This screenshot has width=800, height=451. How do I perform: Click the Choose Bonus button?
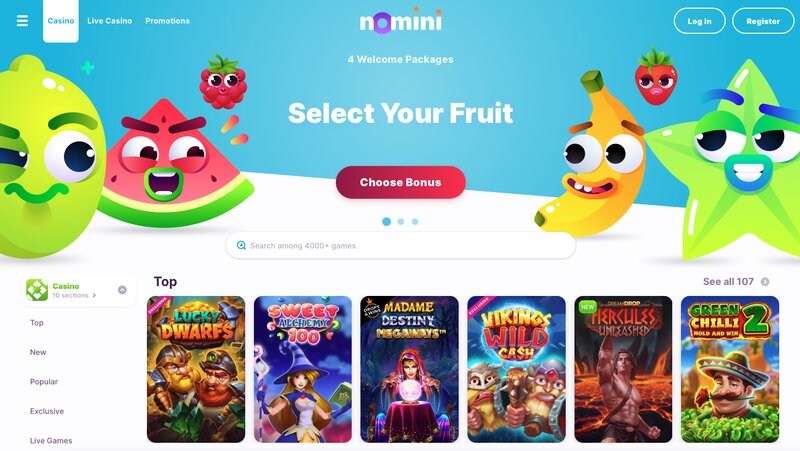pyautogui.click(x=401, y=182)
